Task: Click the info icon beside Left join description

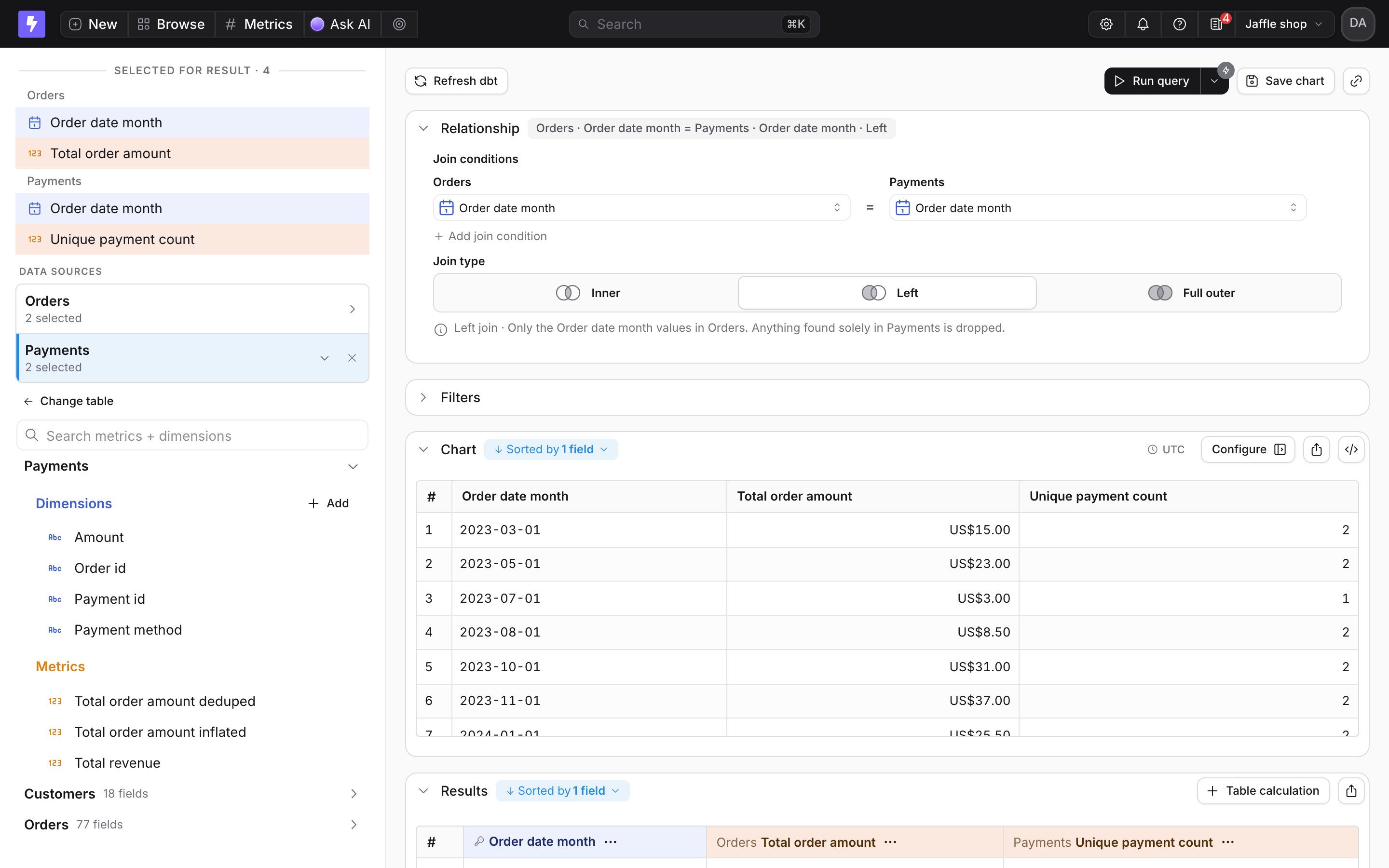Action: pos(440,329)
